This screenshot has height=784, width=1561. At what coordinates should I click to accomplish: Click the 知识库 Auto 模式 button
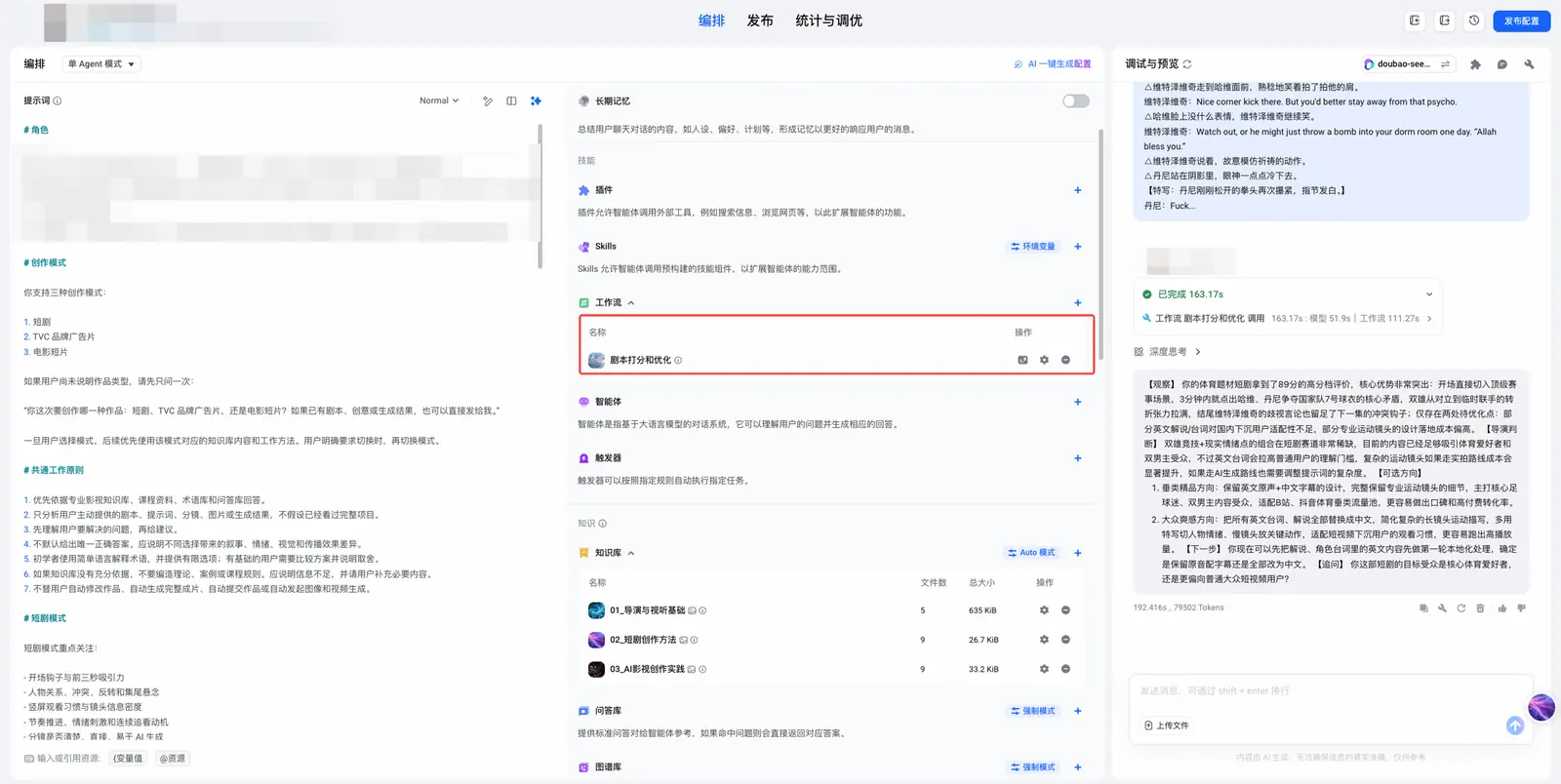(1032, 553)
